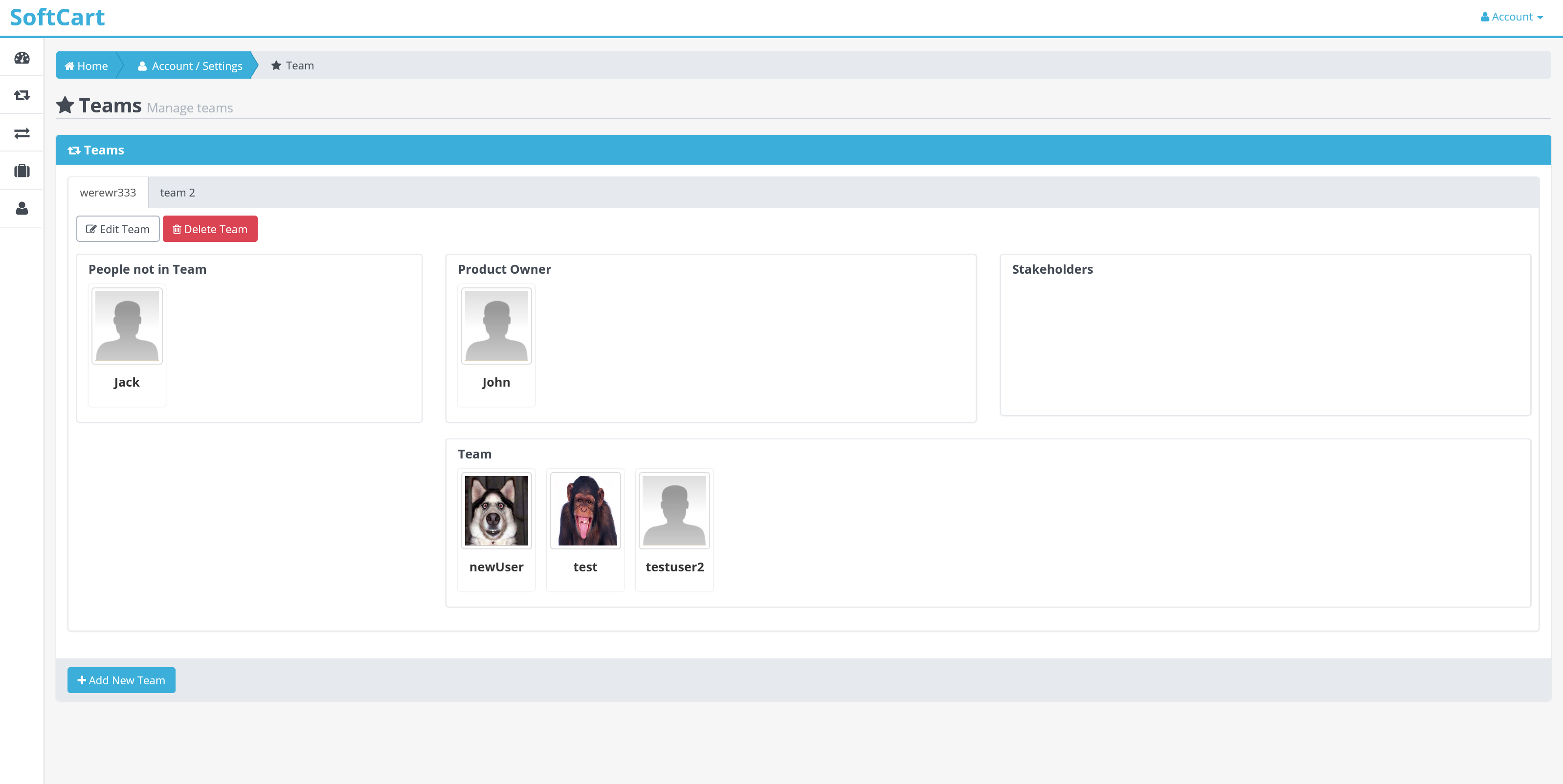Go to Home breadcrumb
The height and width of the screenshot is (784, 1563).
pos(86,65)
